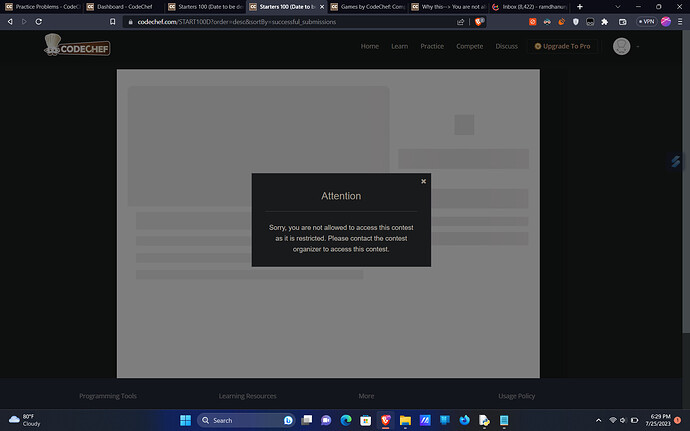
Task: Close the Attention dialog with the X
Action: pos(423,181)
